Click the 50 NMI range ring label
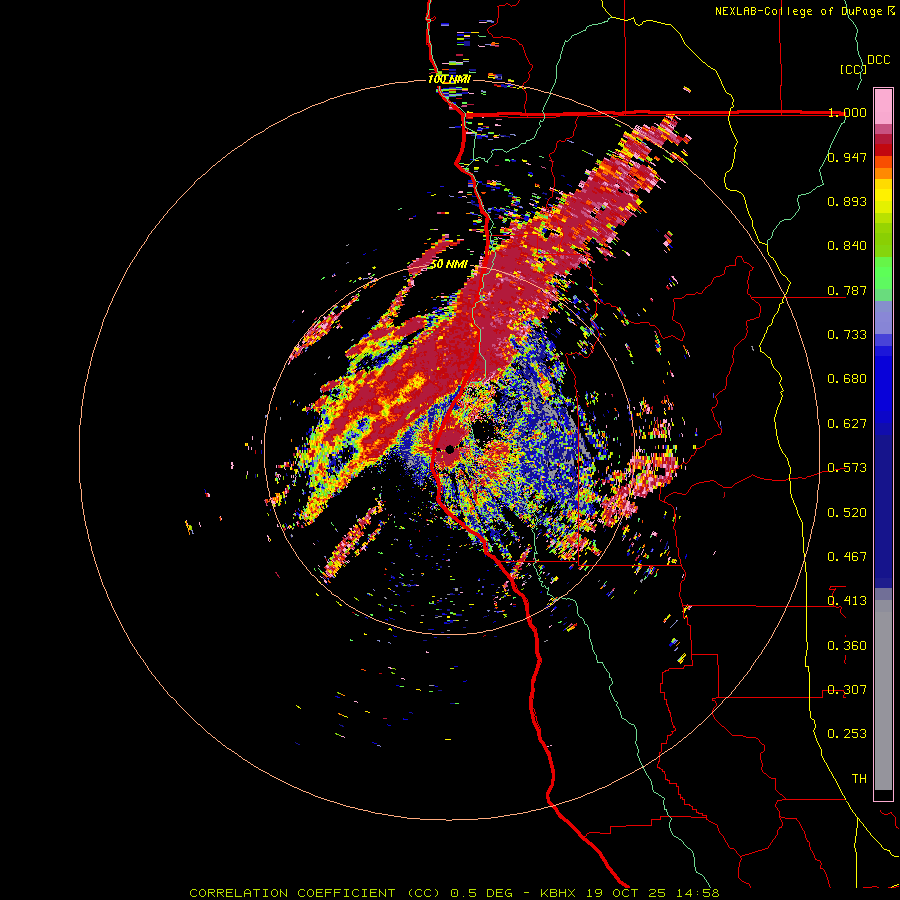The width and height of the screenshot is (900, 900). (x=449, y=265)
